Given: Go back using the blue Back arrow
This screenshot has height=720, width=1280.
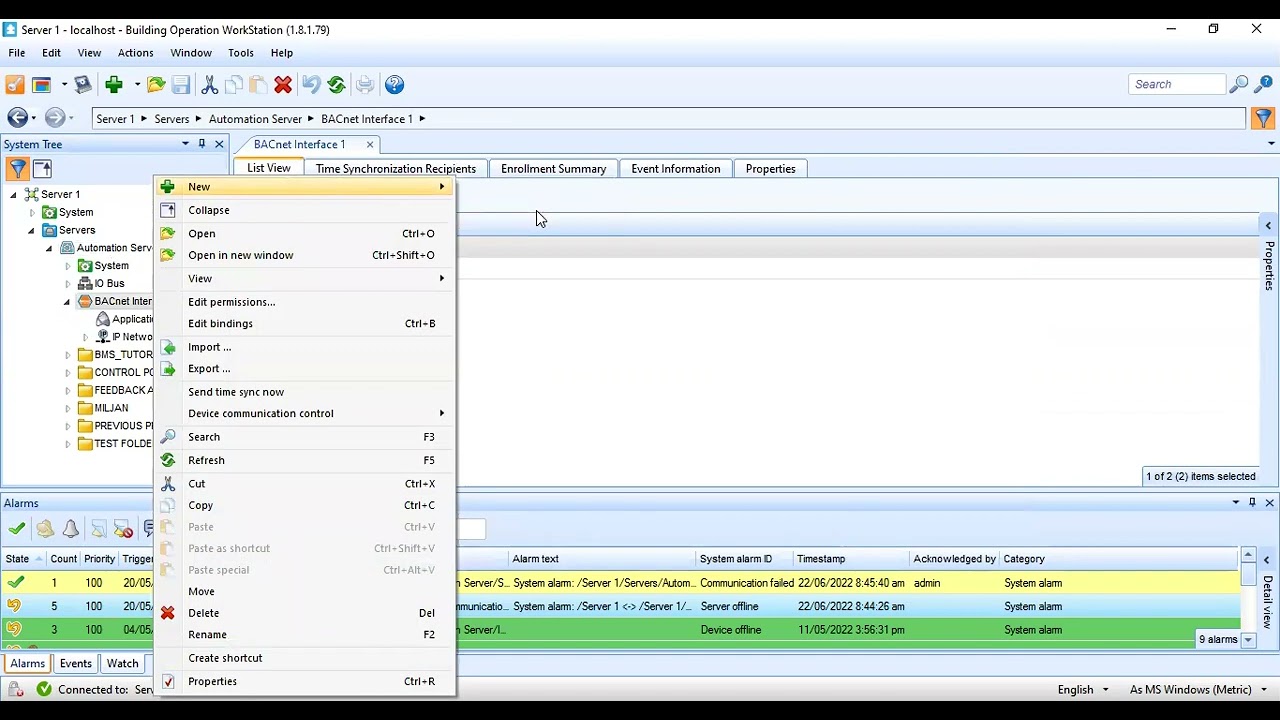Looking at the screenshot, I should pos(17,118).
